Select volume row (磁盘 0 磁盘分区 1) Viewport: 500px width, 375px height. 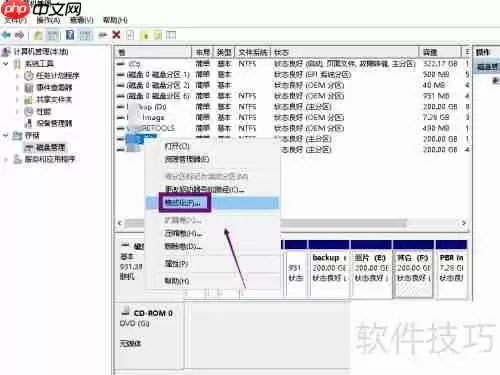[x=158, y=74]
